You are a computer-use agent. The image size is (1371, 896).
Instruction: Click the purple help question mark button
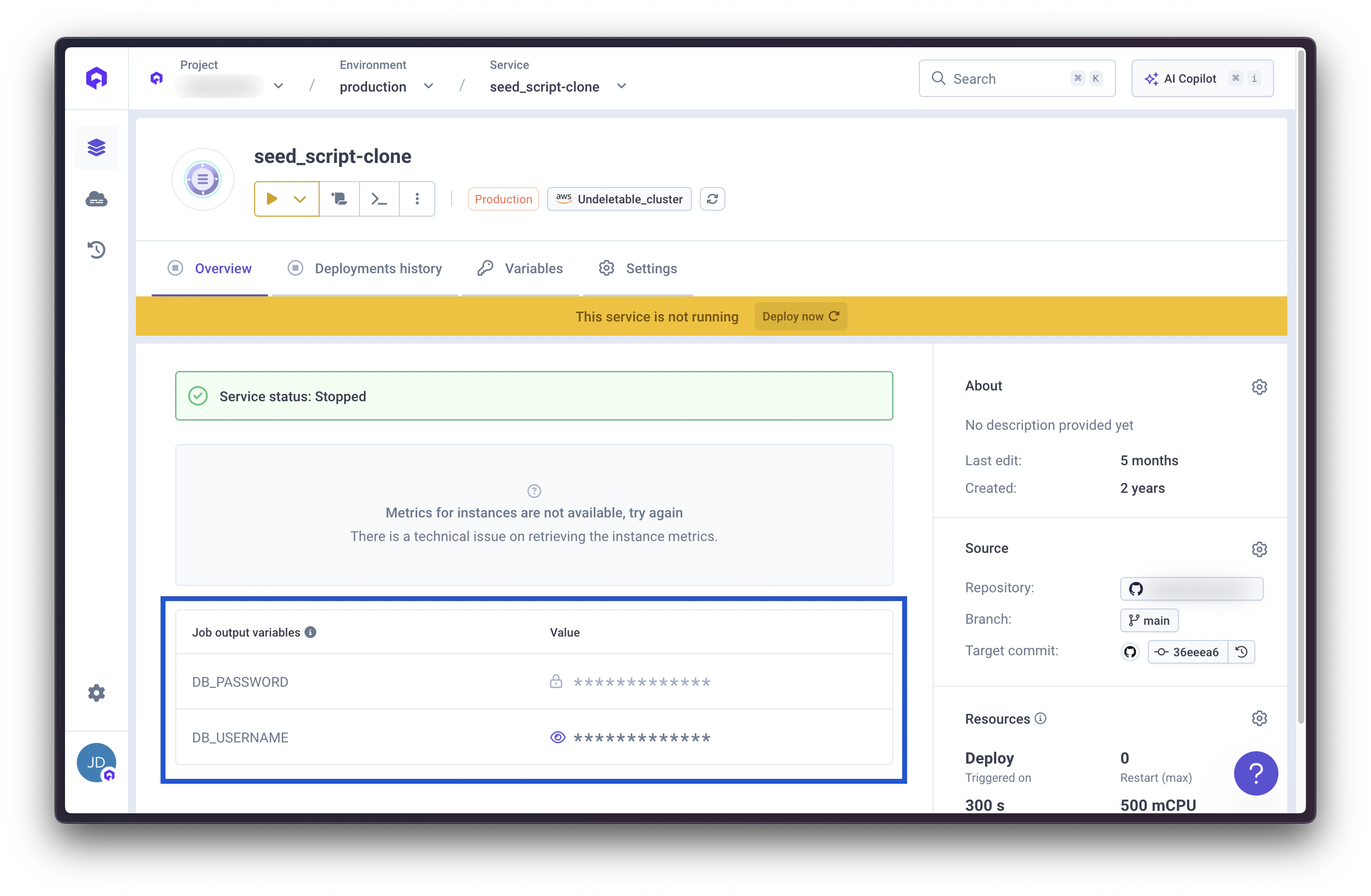[x=1256, y=773]
